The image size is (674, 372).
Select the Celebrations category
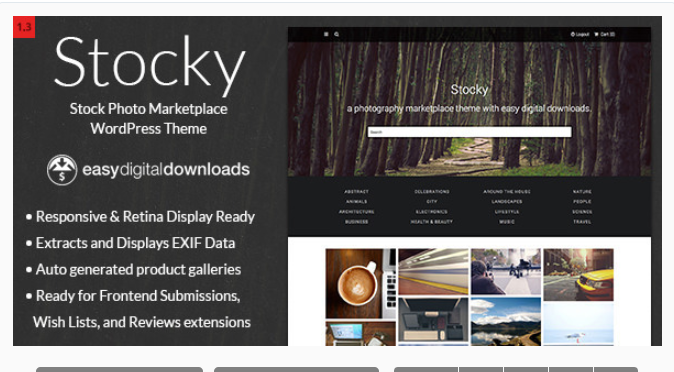(x=432, y=191)
